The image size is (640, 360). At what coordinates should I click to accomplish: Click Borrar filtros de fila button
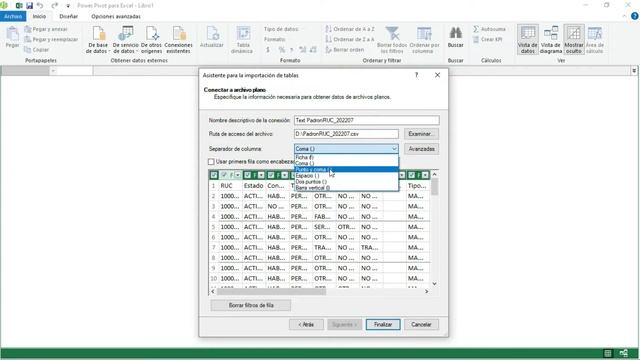coord(251,305)
